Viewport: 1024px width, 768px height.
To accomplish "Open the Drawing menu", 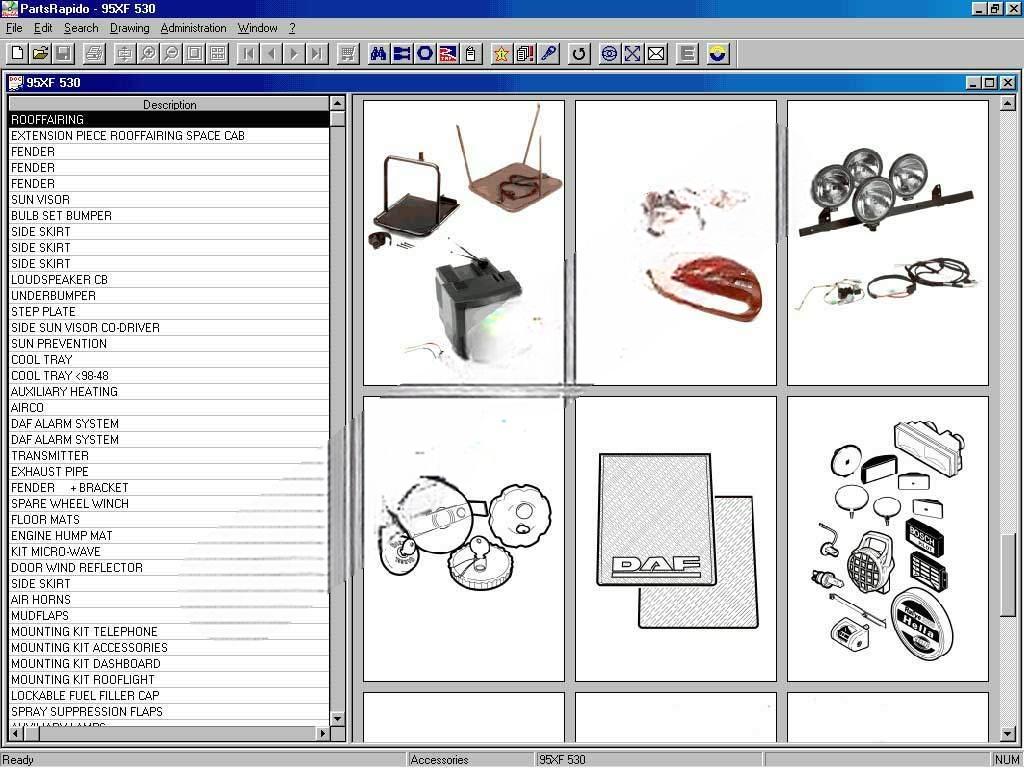I will point(128,28).
